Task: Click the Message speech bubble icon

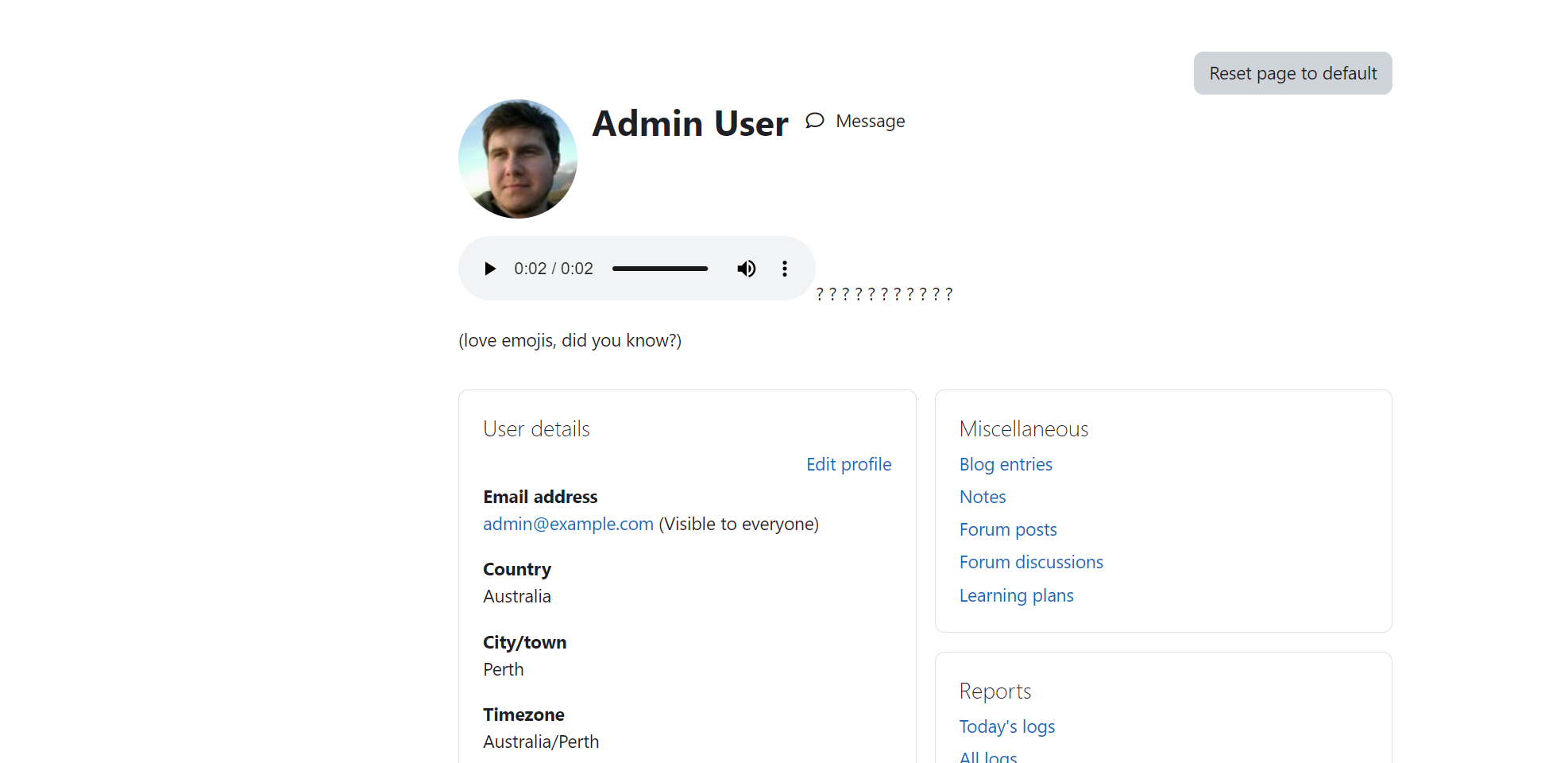Action: (x=815, y=121)
